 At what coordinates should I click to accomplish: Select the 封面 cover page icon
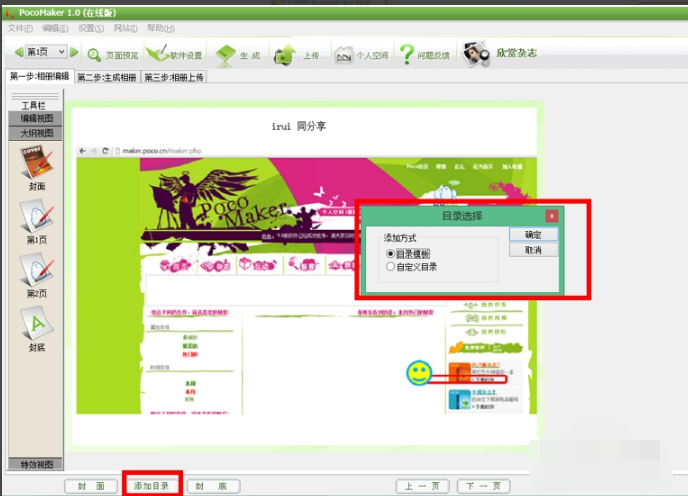tap(36, 162)
